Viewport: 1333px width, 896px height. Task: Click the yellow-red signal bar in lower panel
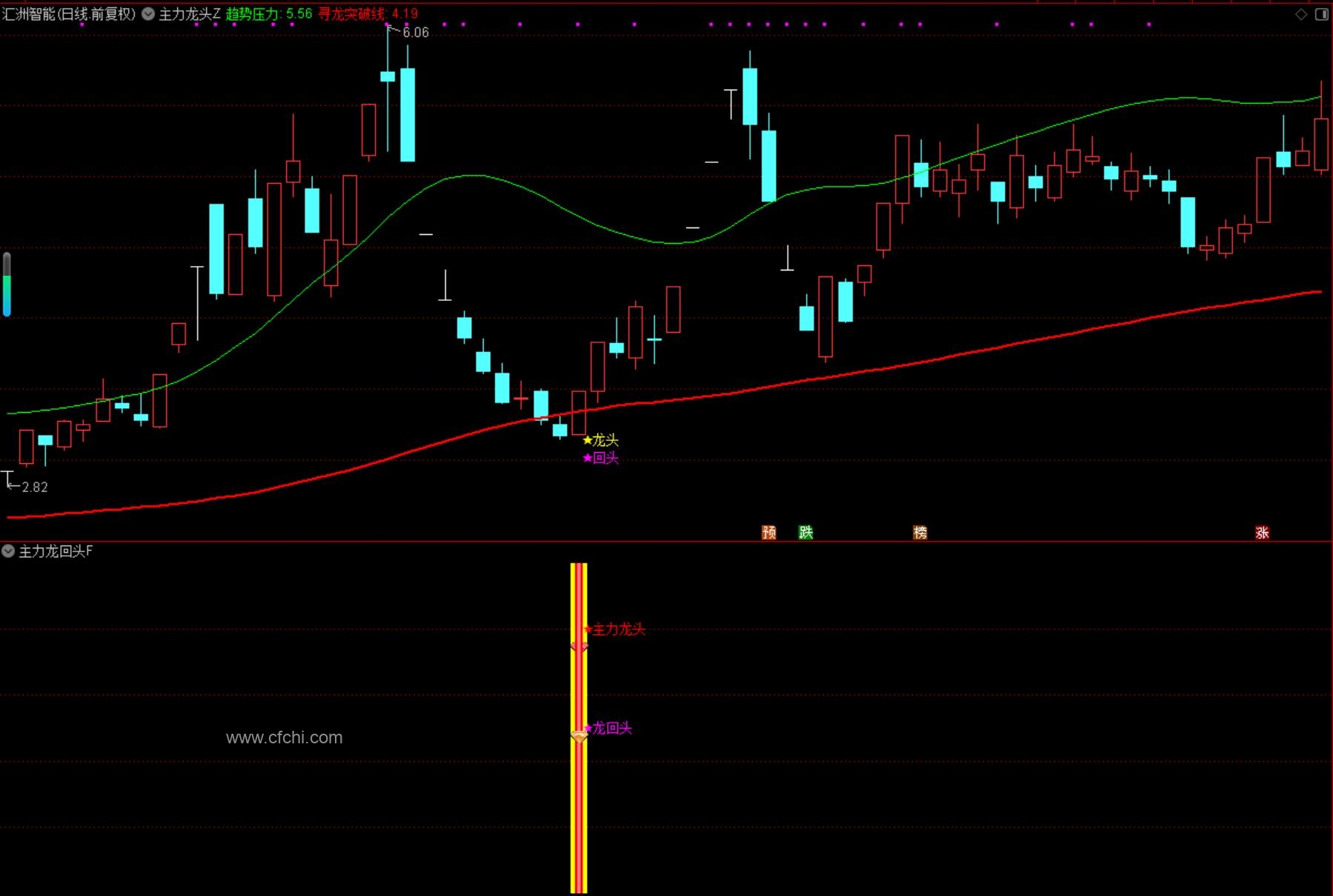[x=579, y=728]
